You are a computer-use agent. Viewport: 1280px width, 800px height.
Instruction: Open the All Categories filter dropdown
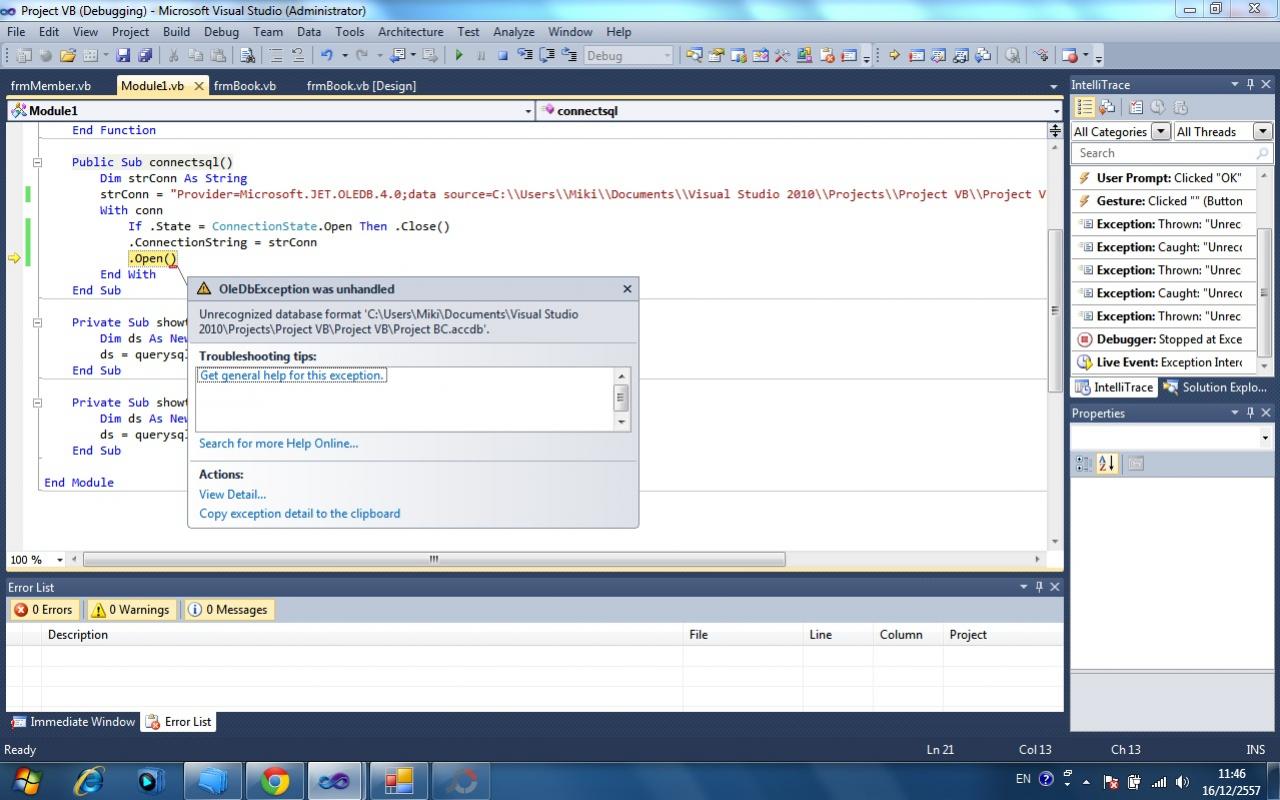point(1160,132)
